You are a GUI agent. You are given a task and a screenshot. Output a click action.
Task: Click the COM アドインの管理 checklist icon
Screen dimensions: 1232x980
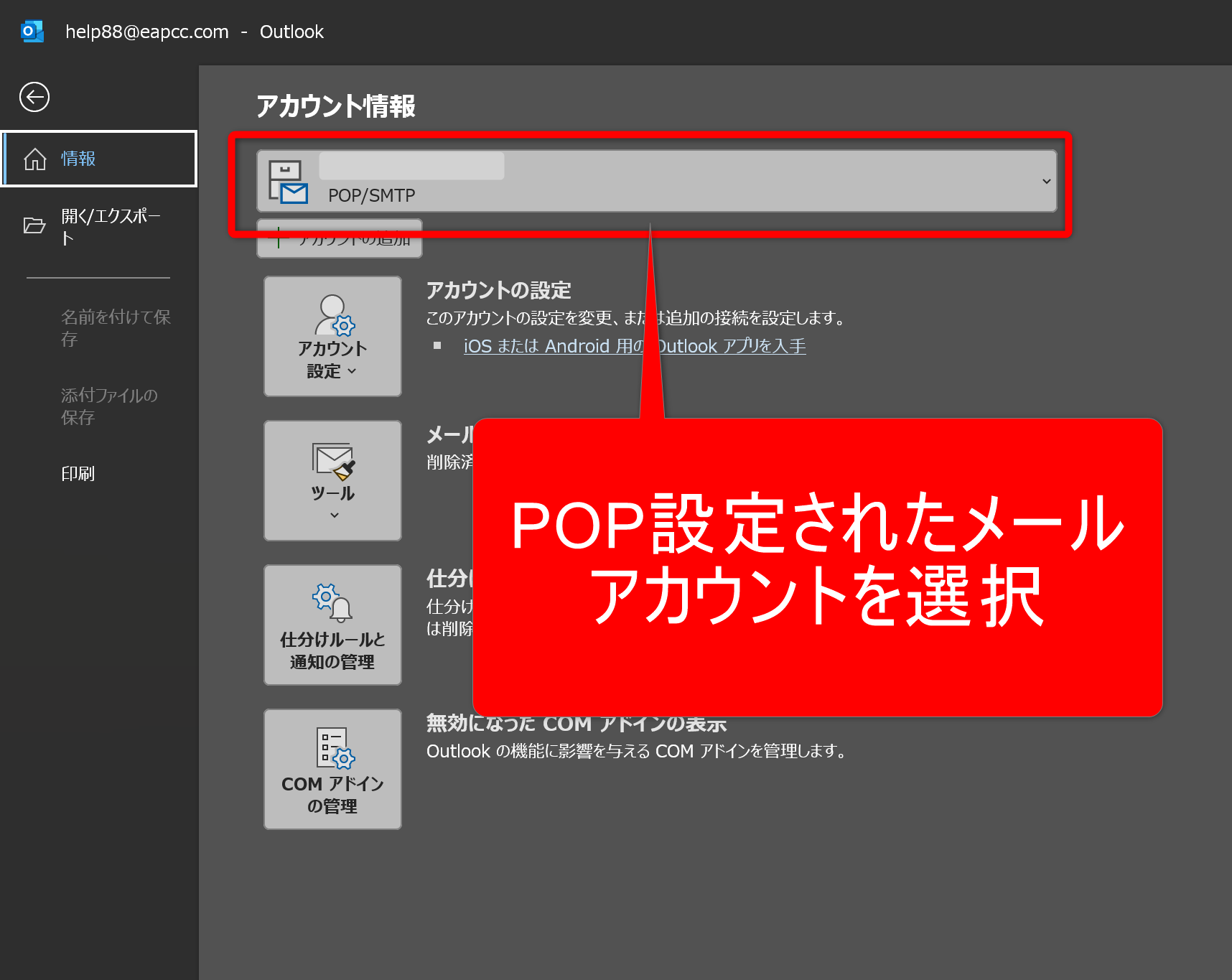[x=335, y=747]
